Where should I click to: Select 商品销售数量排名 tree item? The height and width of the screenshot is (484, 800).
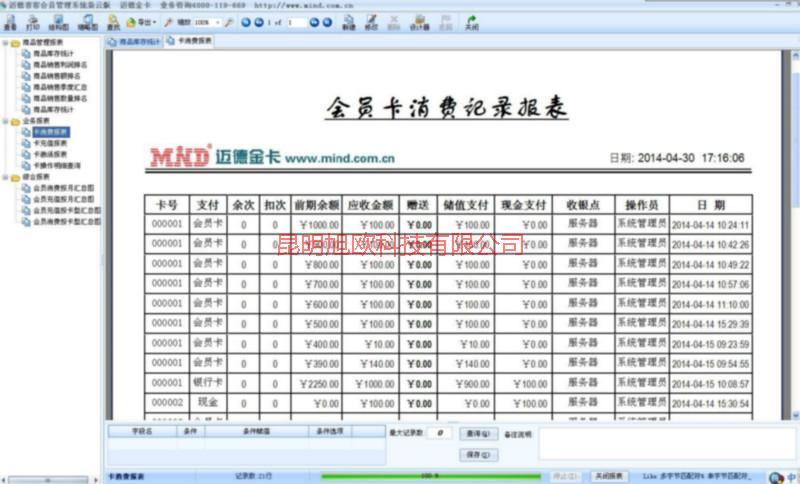60,98
